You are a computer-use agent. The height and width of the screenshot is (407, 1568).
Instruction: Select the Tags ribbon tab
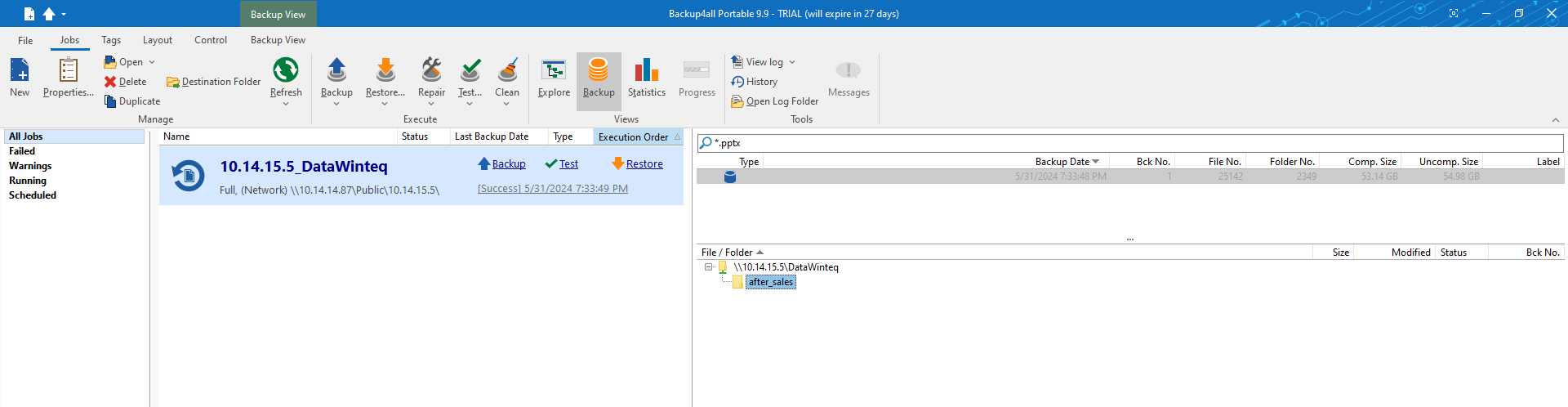point(111,40)
